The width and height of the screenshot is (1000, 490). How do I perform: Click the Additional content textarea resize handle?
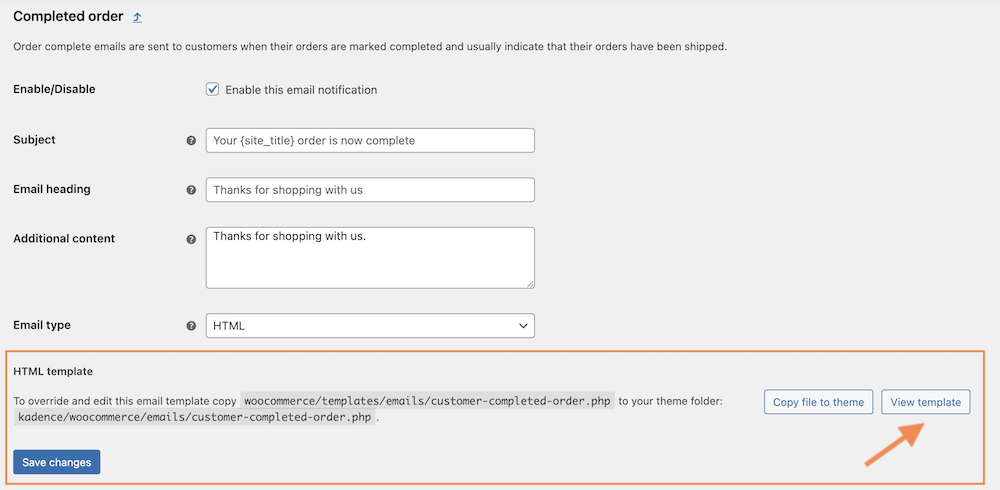tap(530, 284)
